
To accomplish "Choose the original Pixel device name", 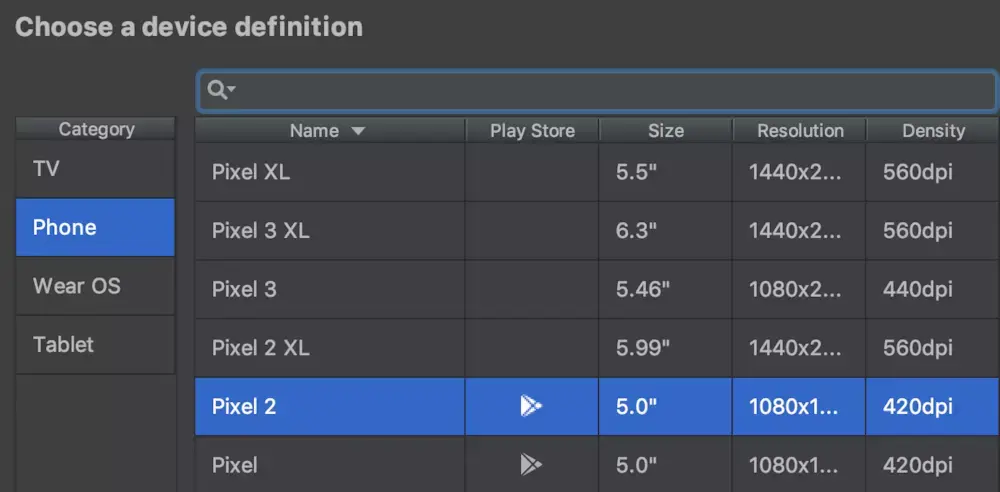I will [x=235, y=465].
